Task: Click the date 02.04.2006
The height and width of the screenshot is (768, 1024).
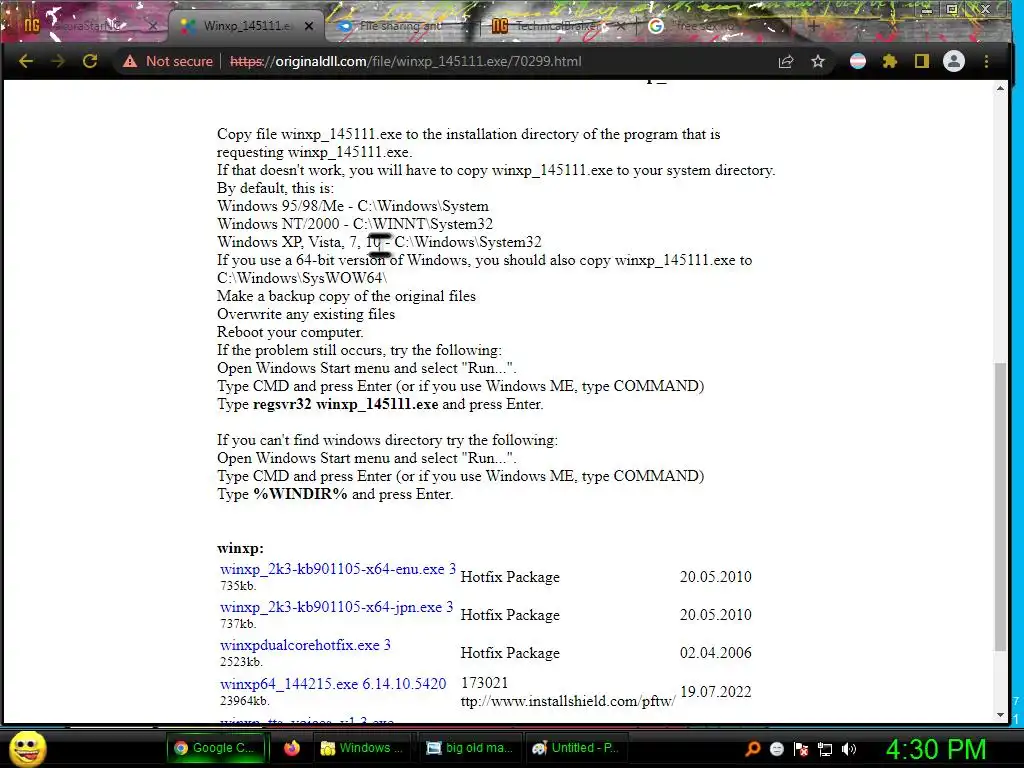Action: (716, 652)
